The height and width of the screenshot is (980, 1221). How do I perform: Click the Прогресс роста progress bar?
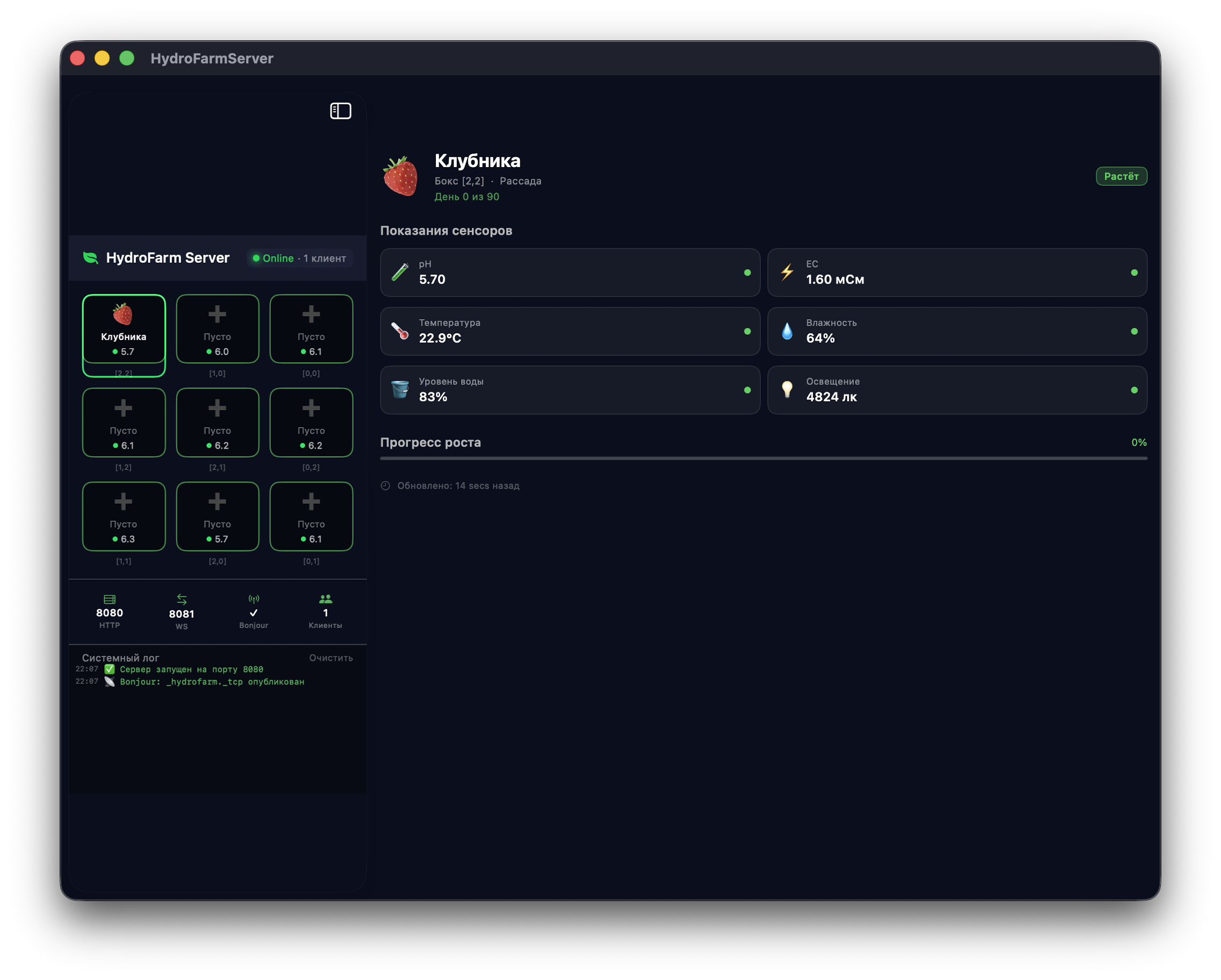764,459
